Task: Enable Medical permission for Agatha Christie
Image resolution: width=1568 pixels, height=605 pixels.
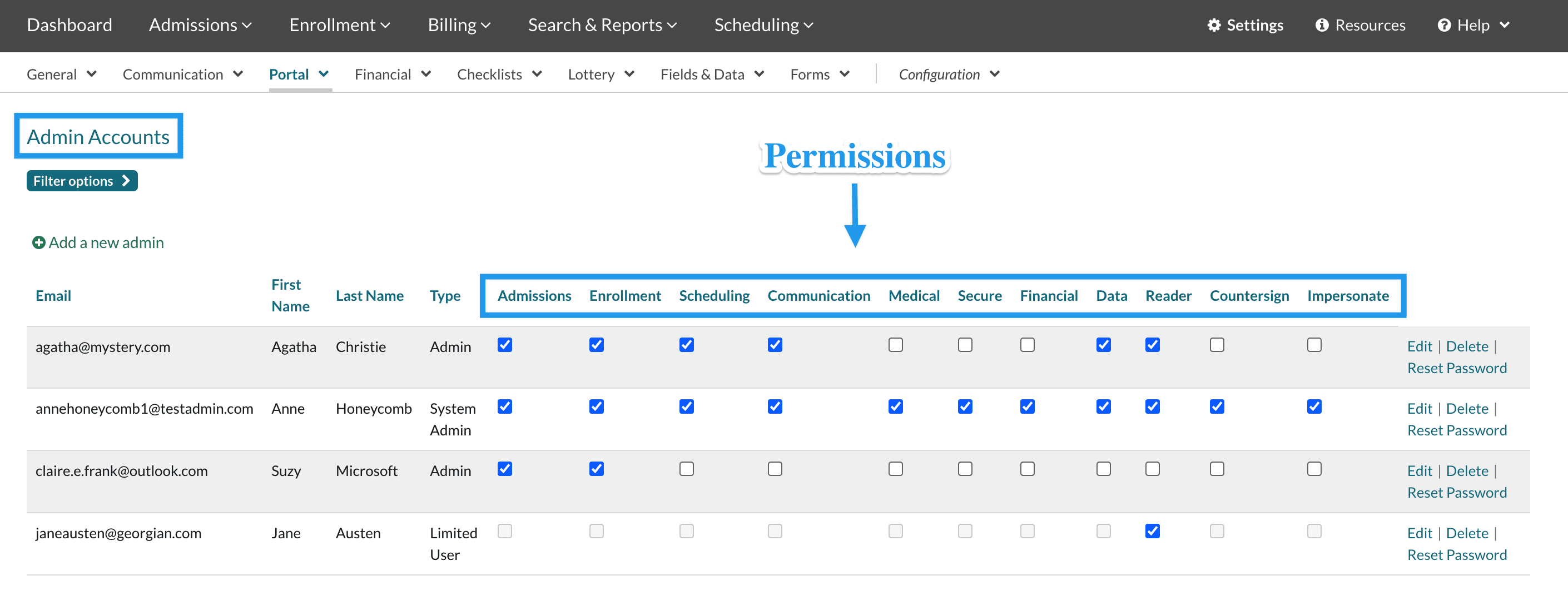Action: click(895, 345)
